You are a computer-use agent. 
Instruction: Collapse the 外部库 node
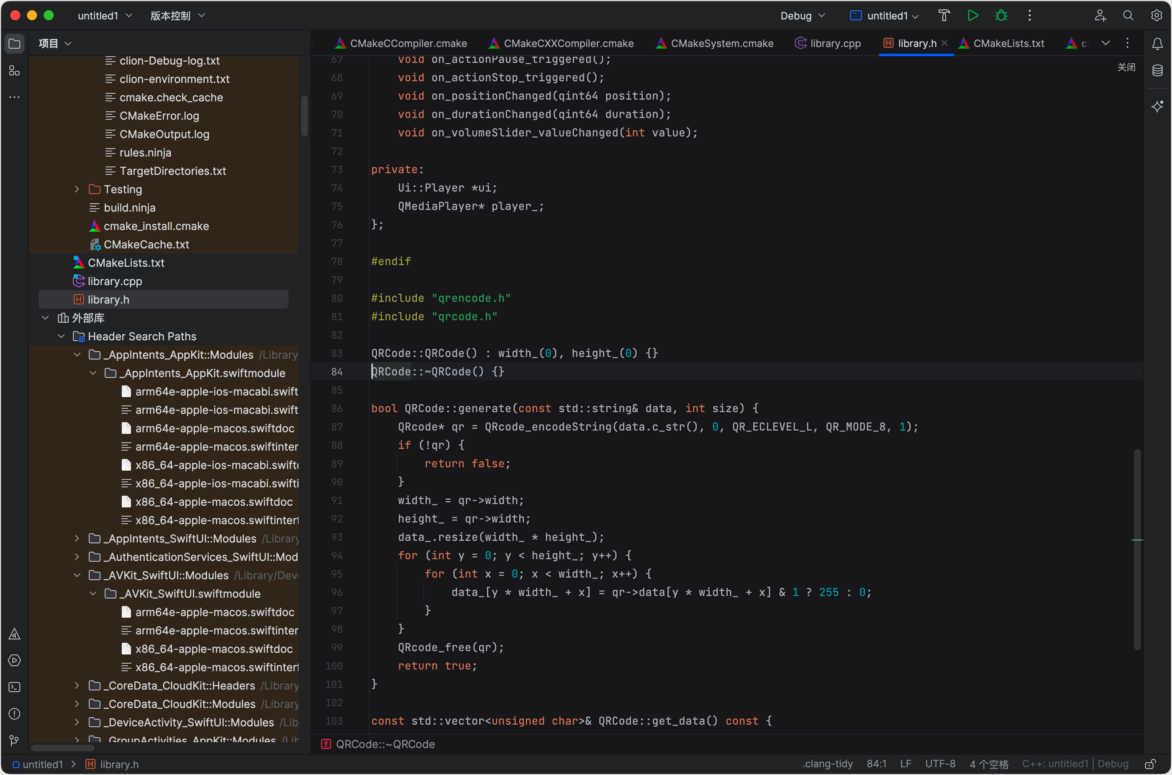click(46, 318)
